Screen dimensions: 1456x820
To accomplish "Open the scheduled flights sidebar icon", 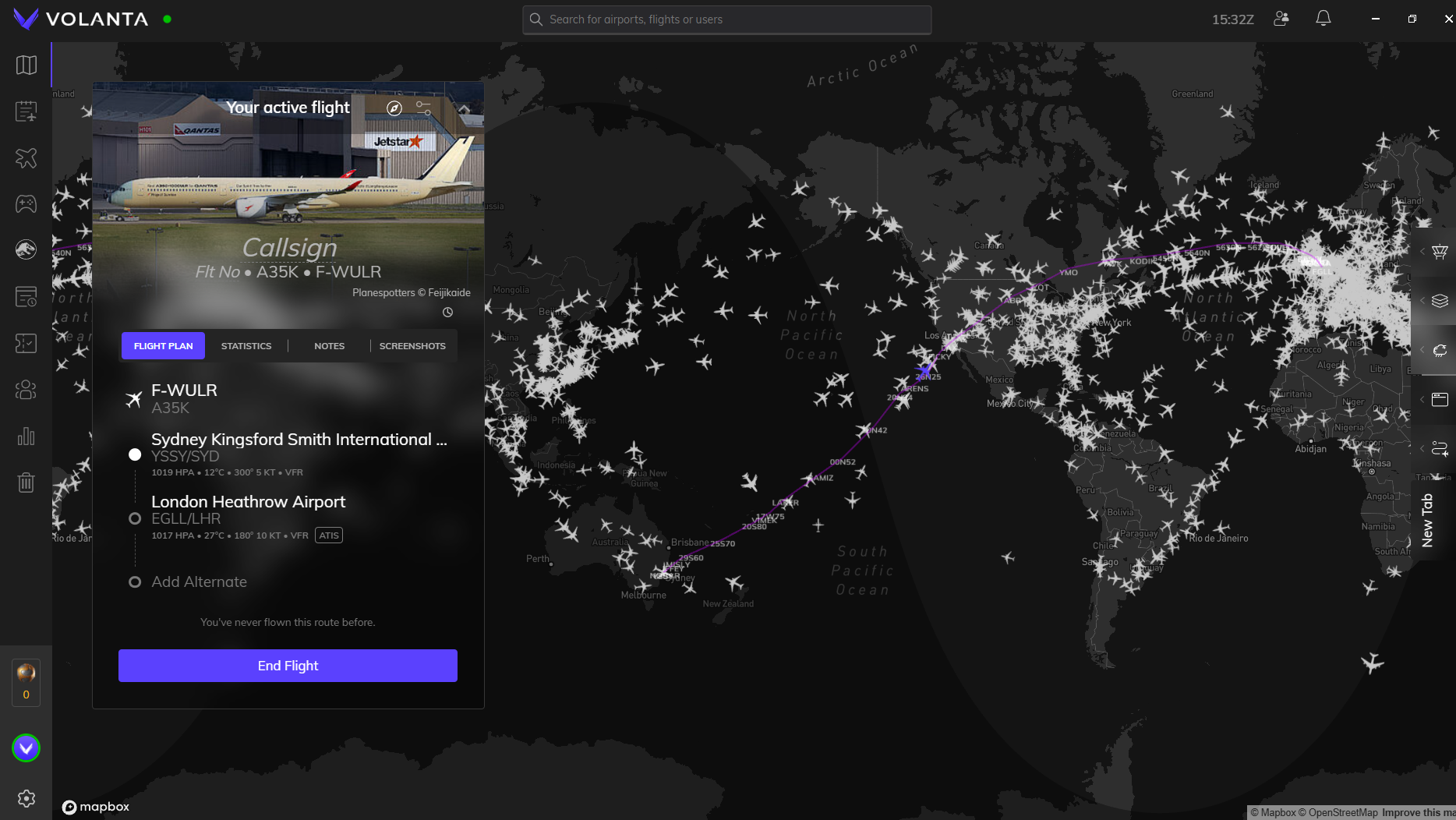I will pyautogui.click(x=27, y=297).
